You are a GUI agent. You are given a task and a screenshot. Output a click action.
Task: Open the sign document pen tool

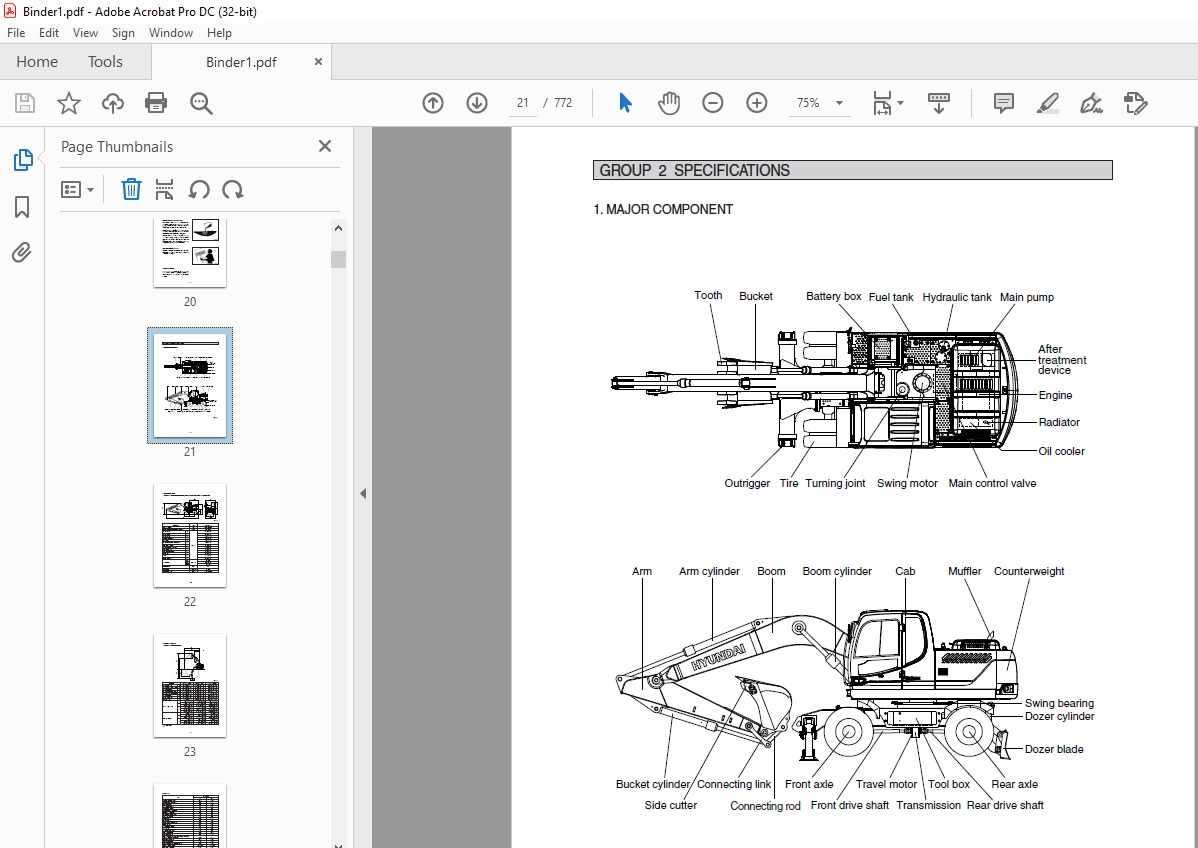click(x=1091, y=103)
